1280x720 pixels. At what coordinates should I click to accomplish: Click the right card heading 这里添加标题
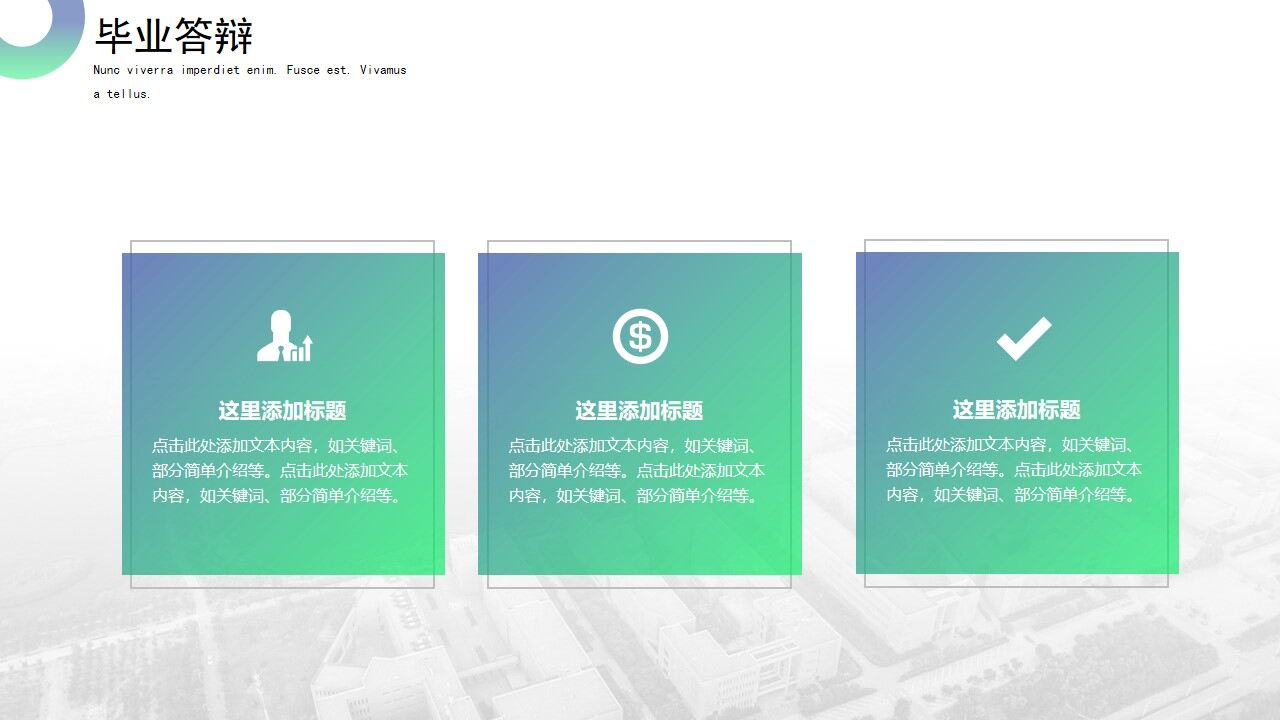point(1016,410)
